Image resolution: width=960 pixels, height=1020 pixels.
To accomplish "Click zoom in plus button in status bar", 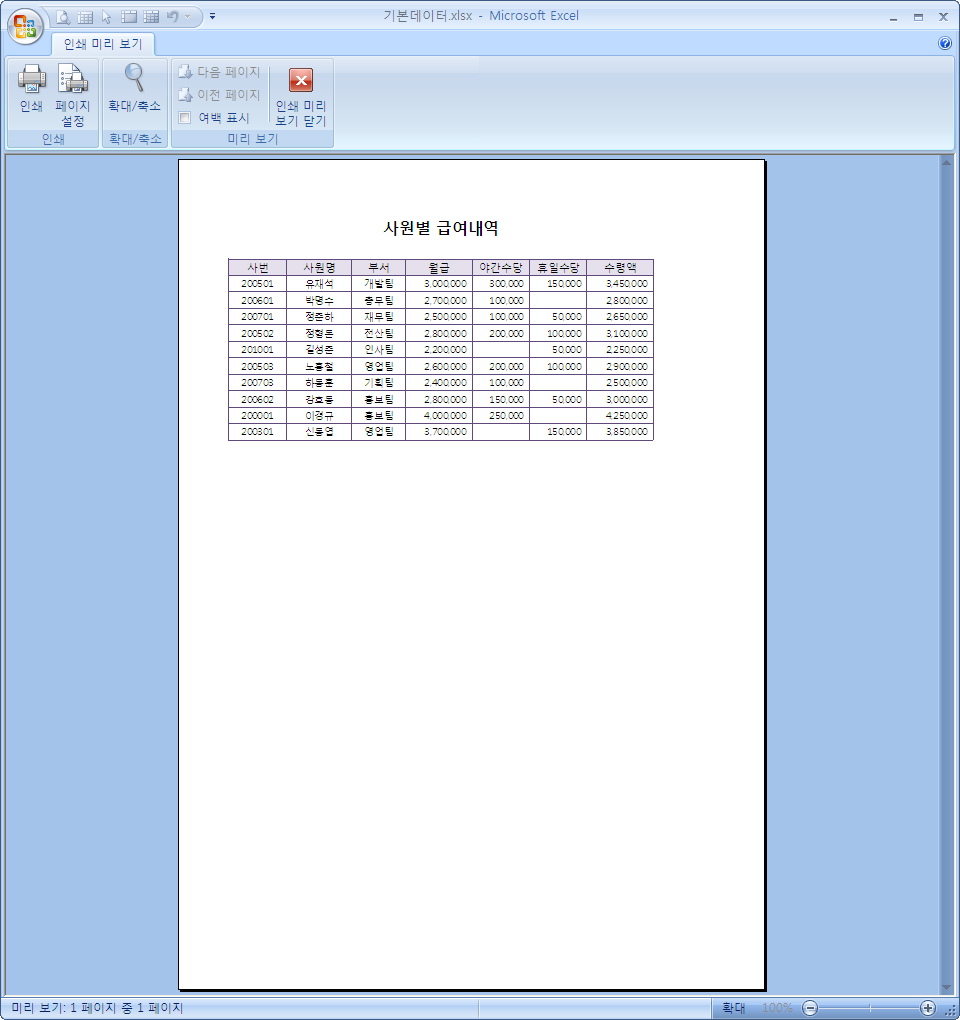I will coord(928,1008).
